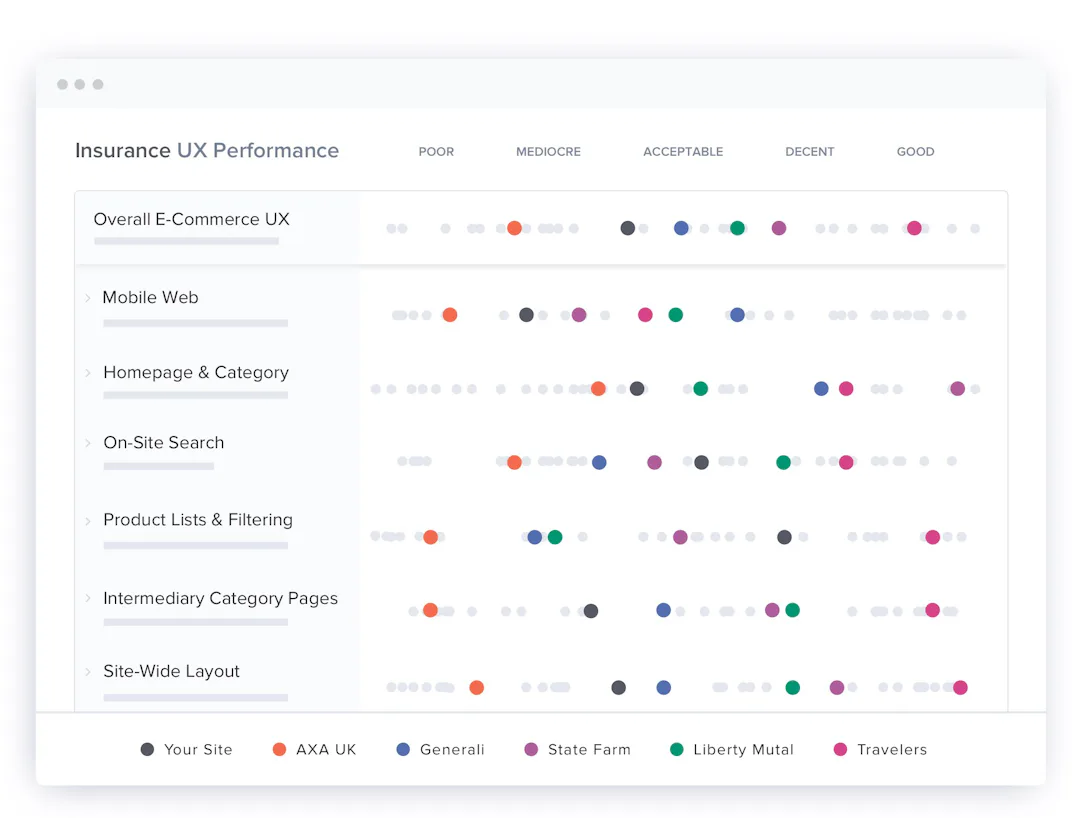Select the orange AXA UK dot in Overall row
Image resolution: width=1080 pixels, height=818 pixels.
[x=515, y=227]
